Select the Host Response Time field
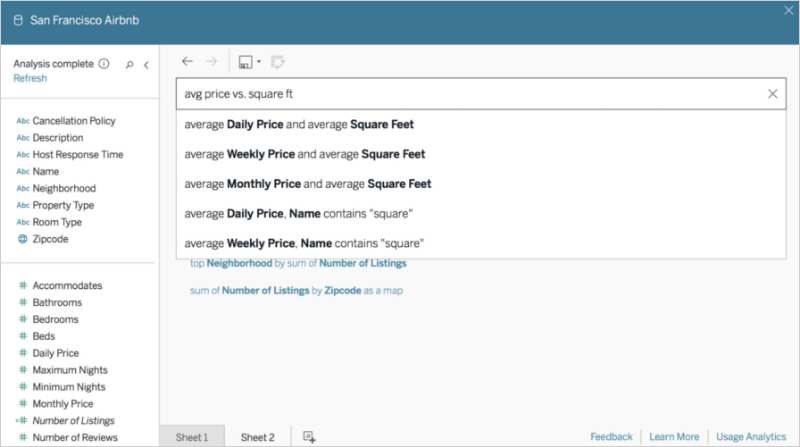The image size is (800, 447). 78,155
